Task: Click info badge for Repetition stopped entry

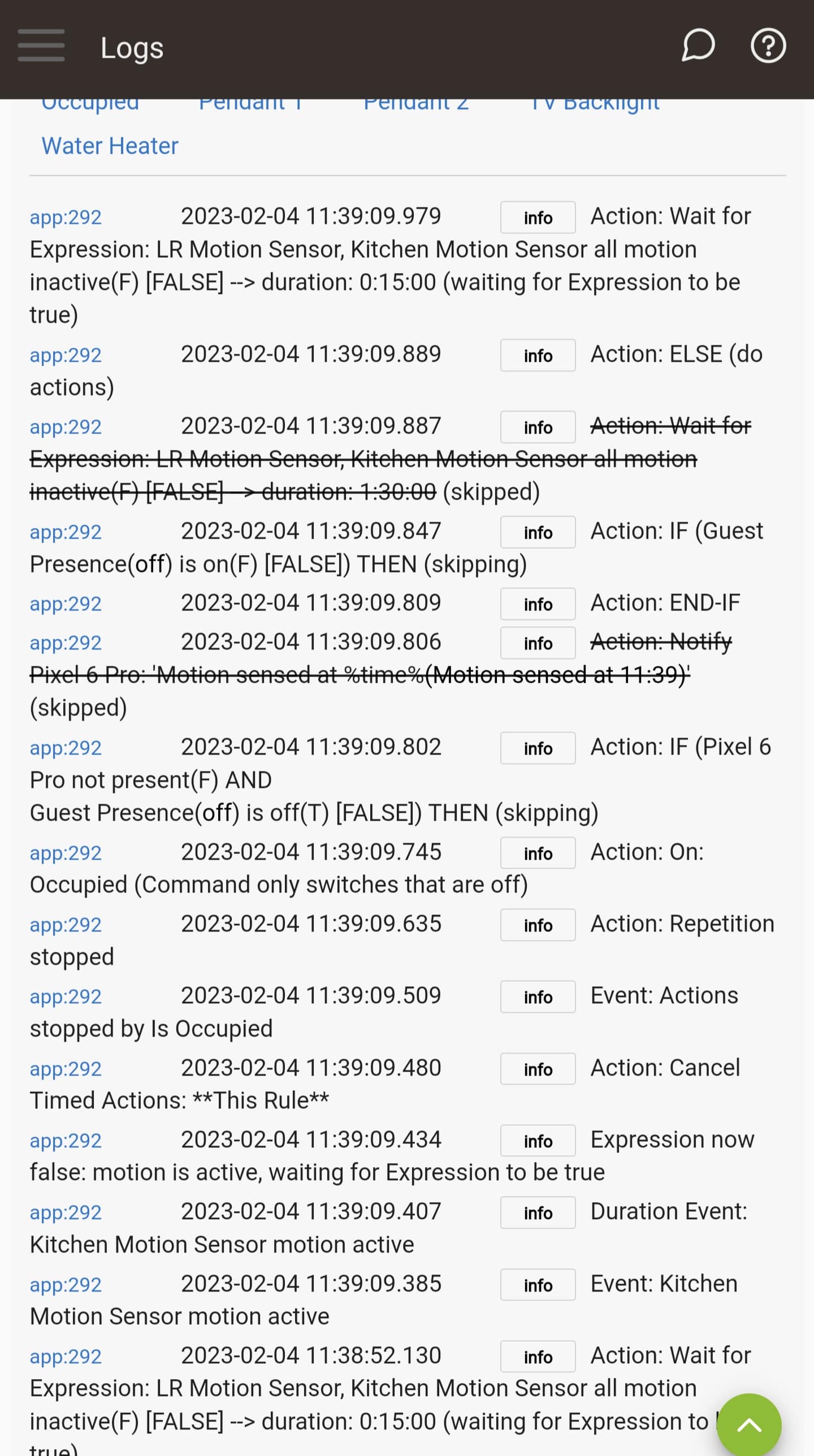Action: tap(538, 925)
